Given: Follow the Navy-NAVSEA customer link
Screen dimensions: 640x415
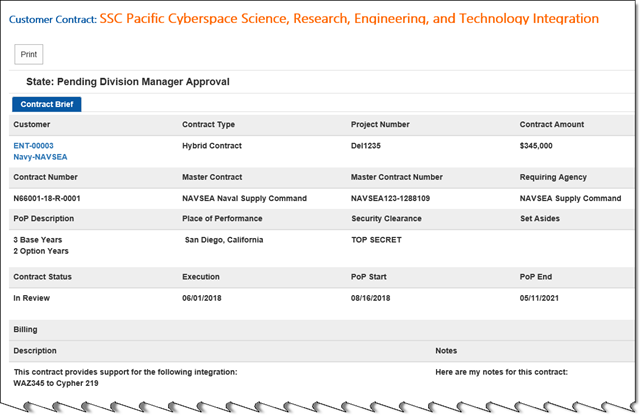Looking at the screenshot, I should coord(41,157).
